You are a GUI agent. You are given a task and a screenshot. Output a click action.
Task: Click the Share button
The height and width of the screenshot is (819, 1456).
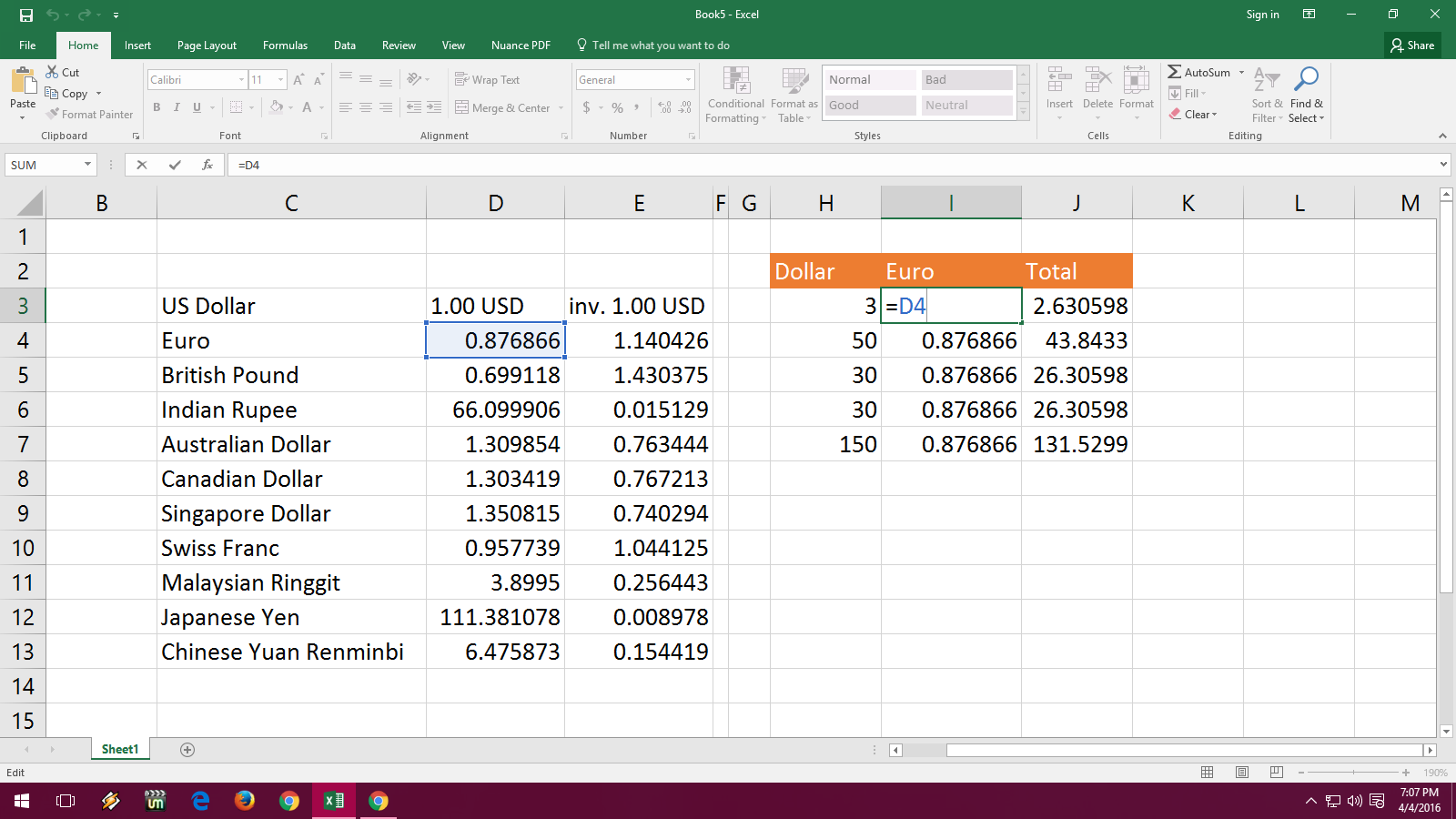[x=1412, y=45]
